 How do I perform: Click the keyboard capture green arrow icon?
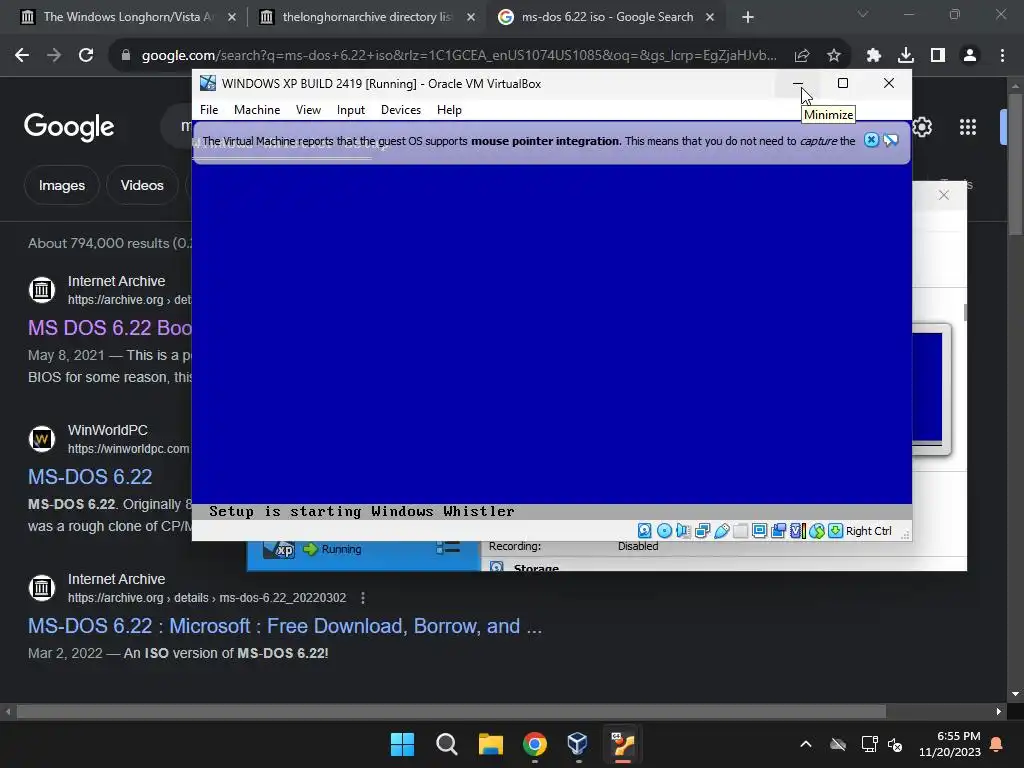[835, 531]
